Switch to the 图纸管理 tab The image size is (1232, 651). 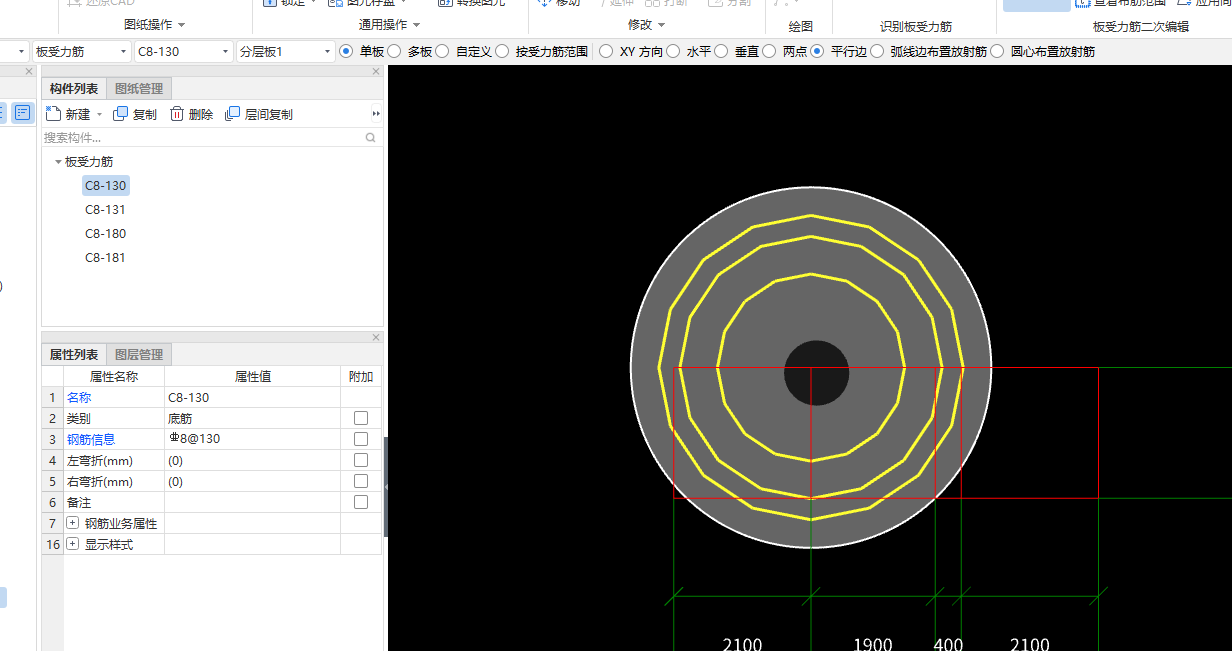139,89
